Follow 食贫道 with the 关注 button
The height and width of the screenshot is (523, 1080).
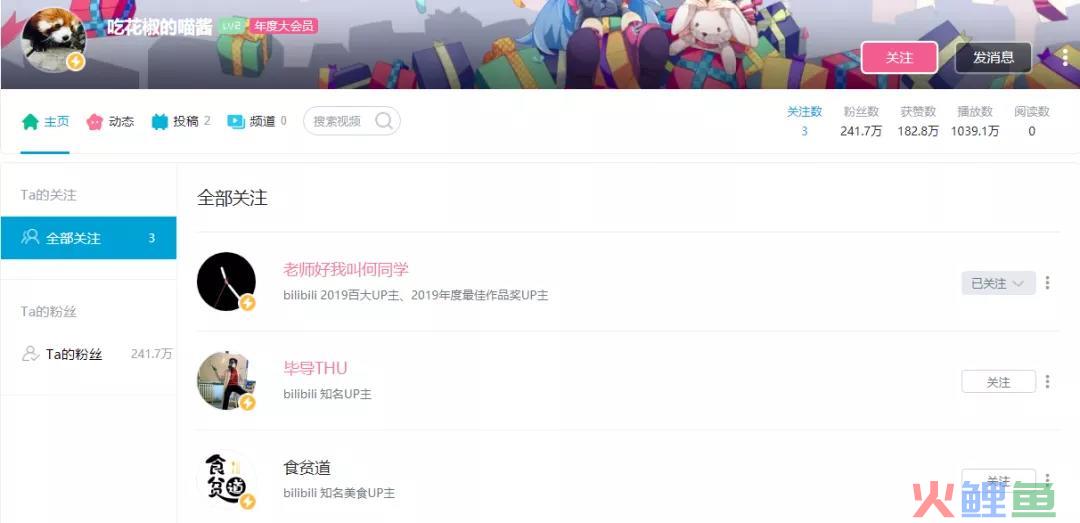click(998, 480)
